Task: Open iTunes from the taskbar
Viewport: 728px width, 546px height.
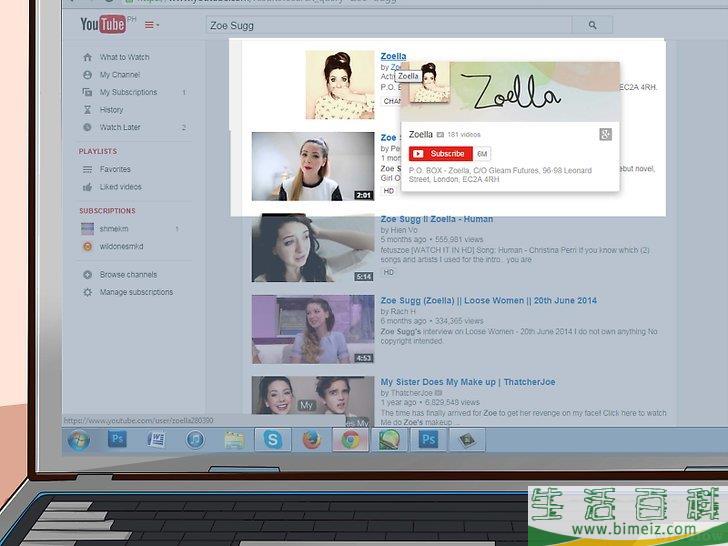Action: click(x=195, y=439)
